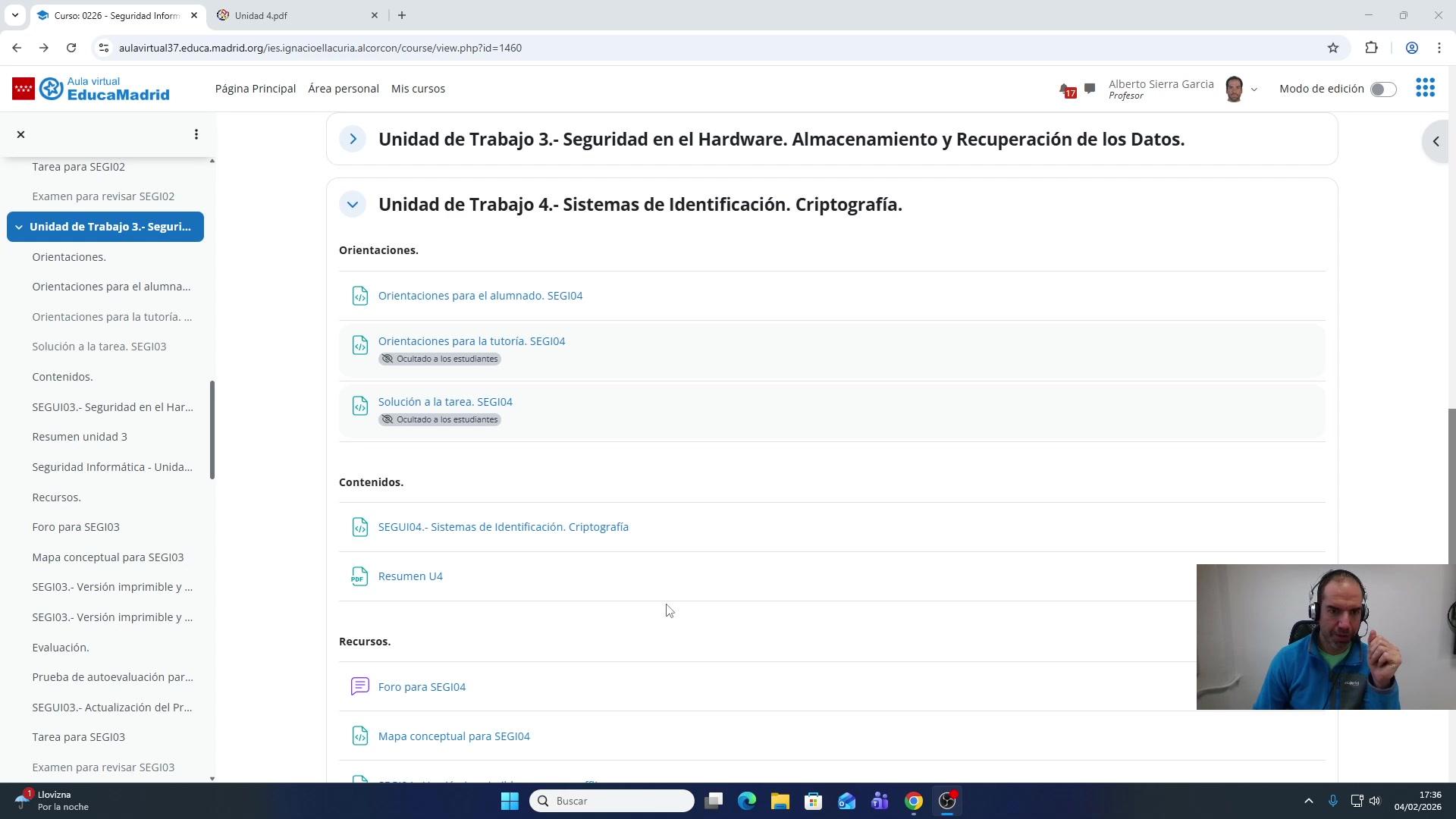Close the course index sidebar
The image size is (1456, 819).
click(21, 134)
